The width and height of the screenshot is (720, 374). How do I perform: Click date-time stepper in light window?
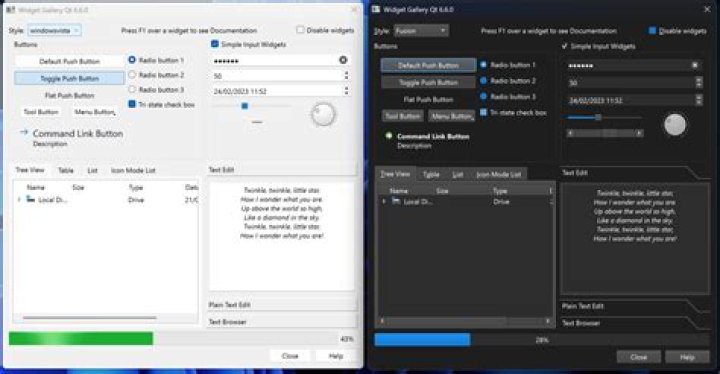click(x=346, y=91)
